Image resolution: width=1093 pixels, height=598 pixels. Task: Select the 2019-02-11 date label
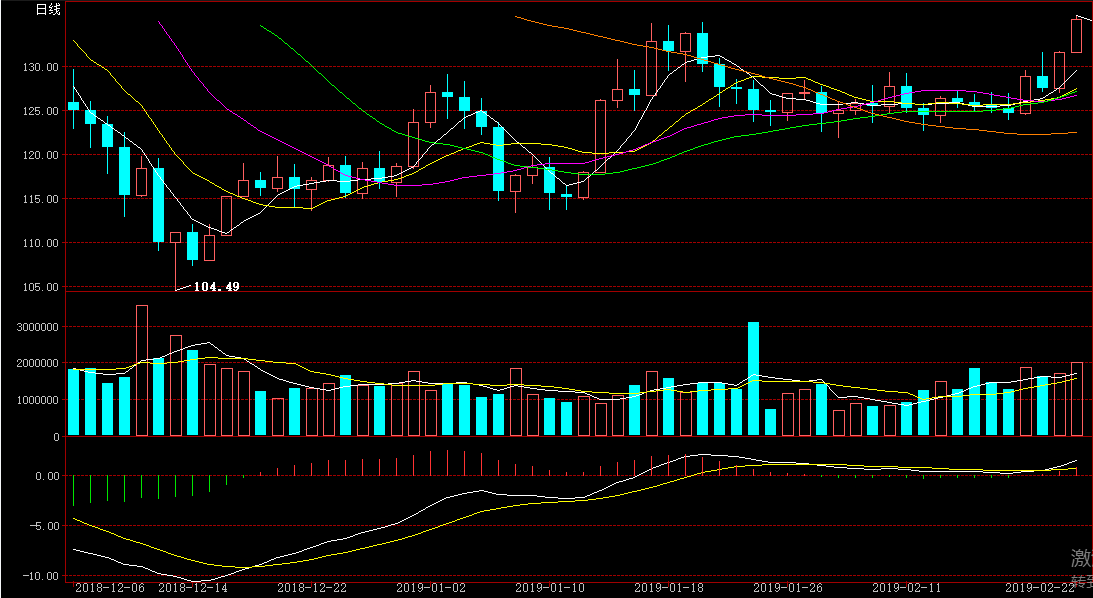(908, 589)
